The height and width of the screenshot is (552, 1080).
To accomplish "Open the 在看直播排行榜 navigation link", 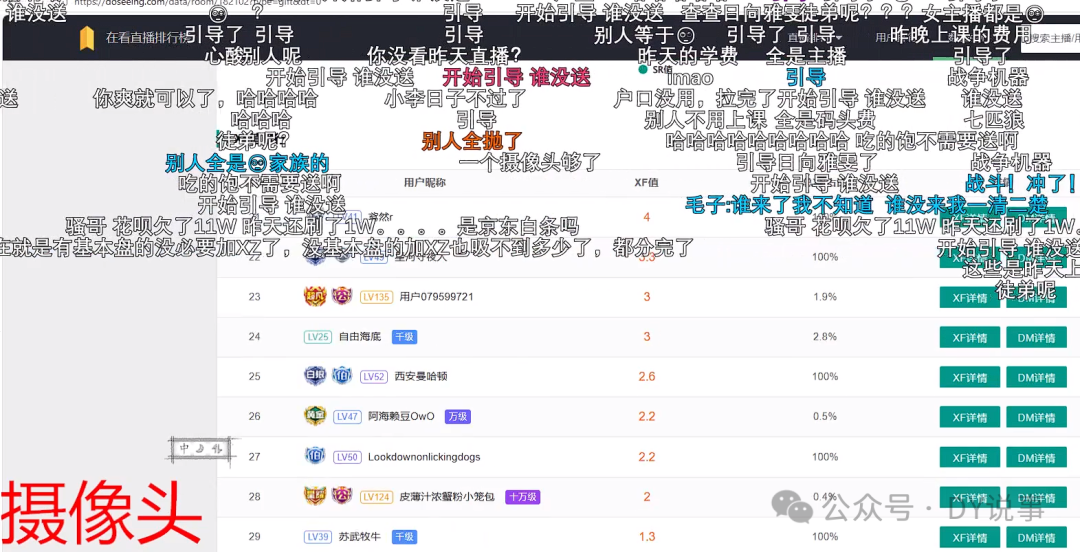I will click(x=146, y=39).
